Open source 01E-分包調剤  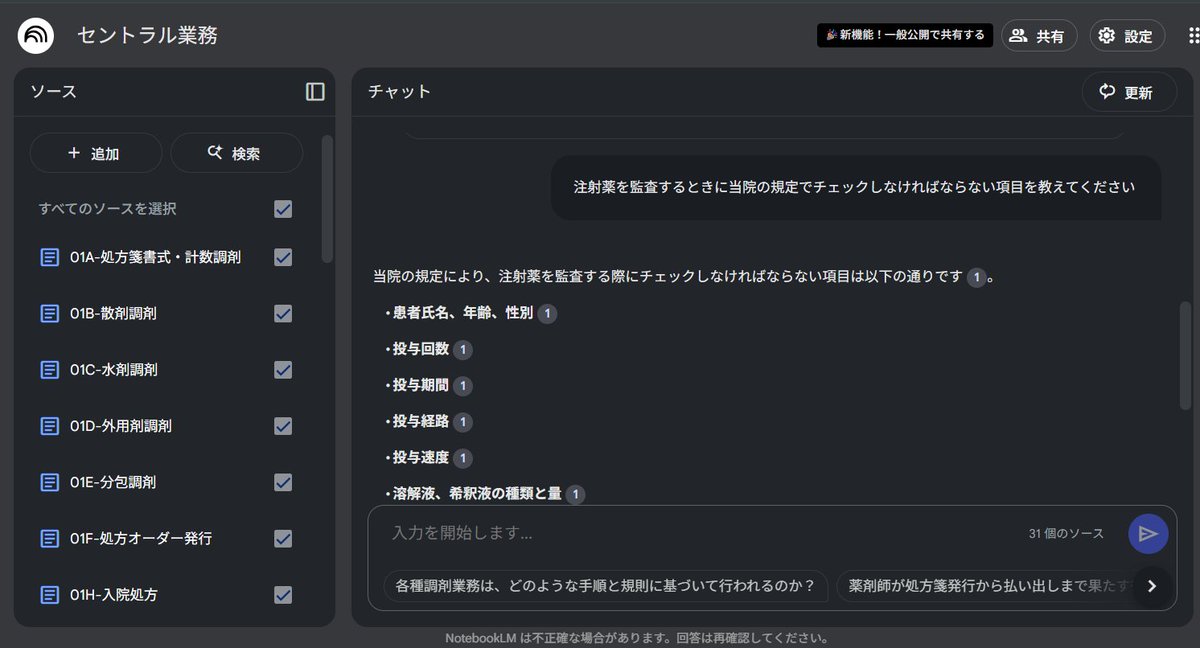[113, 482]
